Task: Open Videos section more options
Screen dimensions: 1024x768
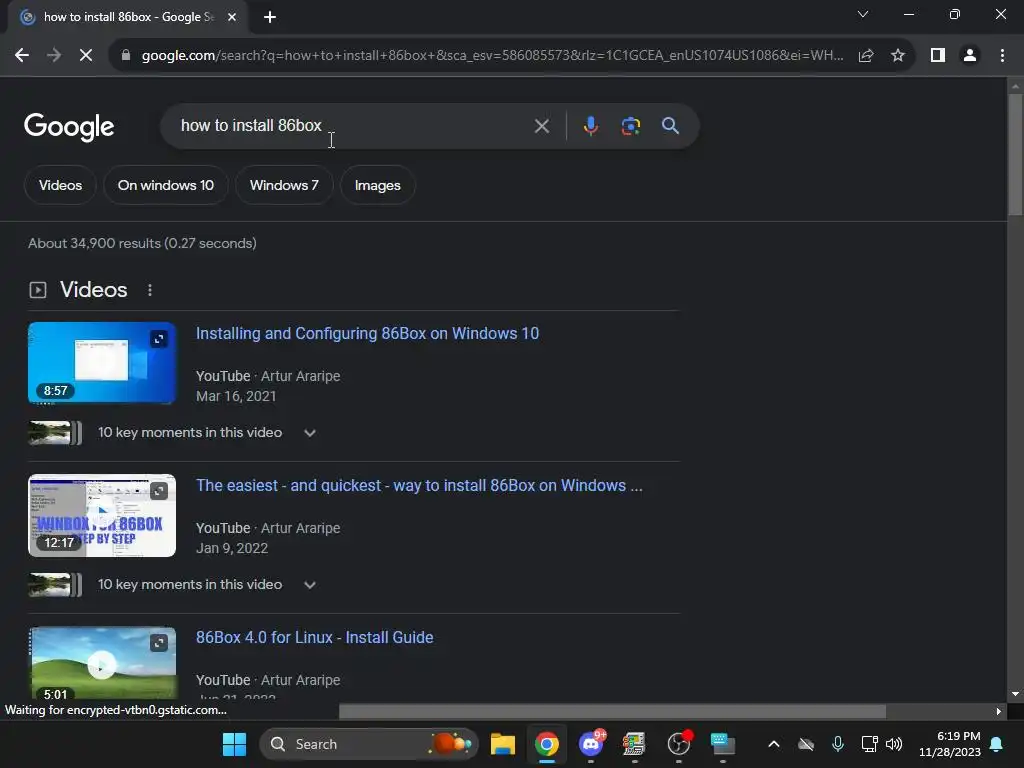Action: (x=150, y=290)
